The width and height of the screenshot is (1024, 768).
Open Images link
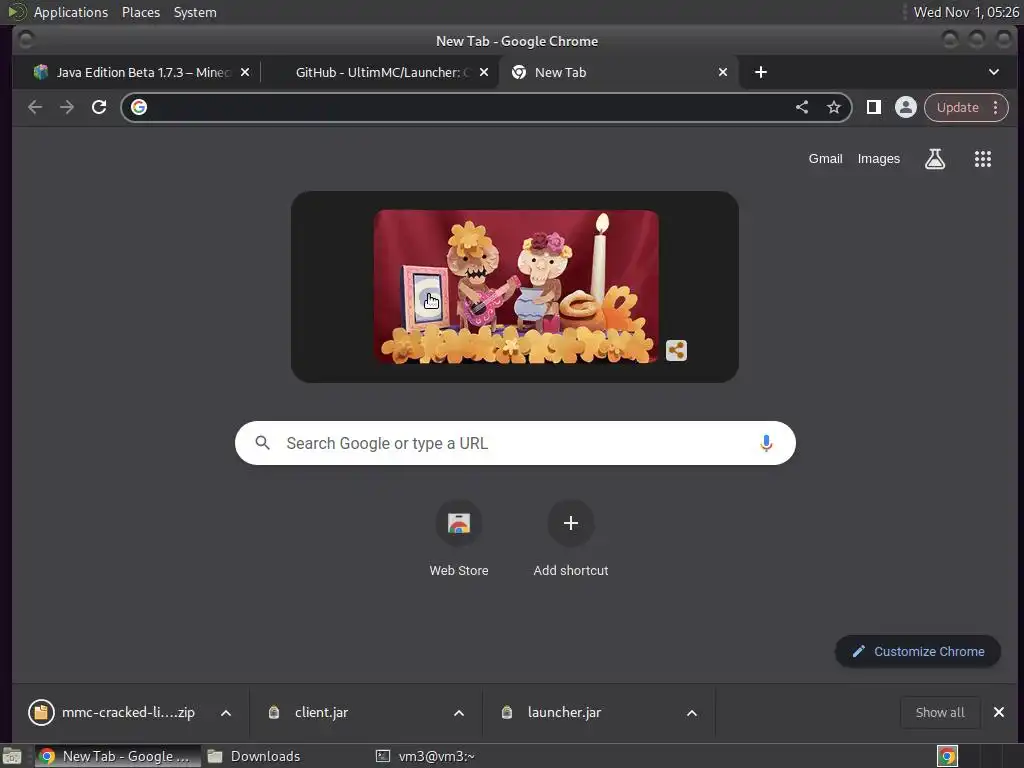[878, 159]
